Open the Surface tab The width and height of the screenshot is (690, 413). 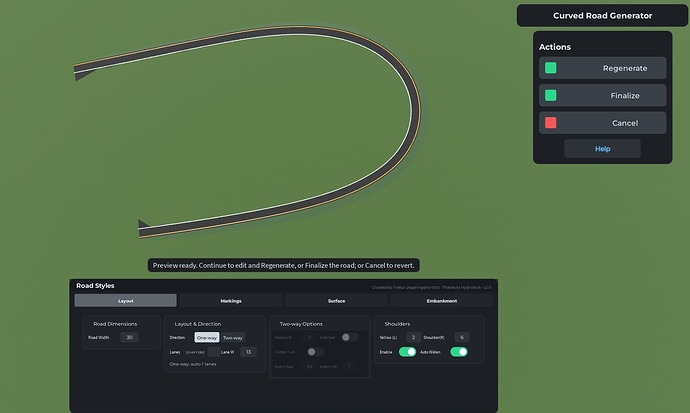pyautogui.click(x=336, y=301)
